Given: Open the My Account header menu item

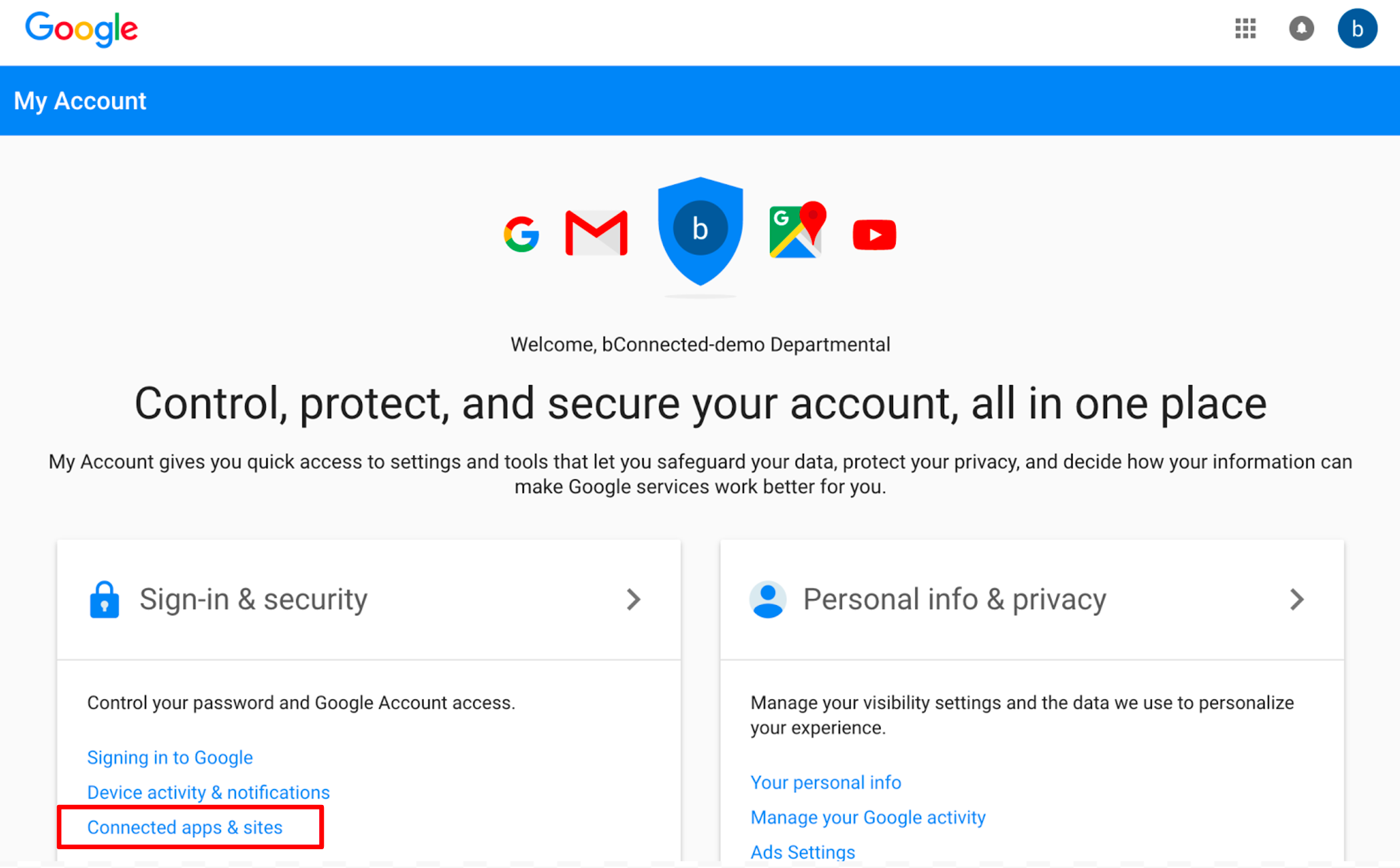Looking at the screenshot, I should pos(79,100).
